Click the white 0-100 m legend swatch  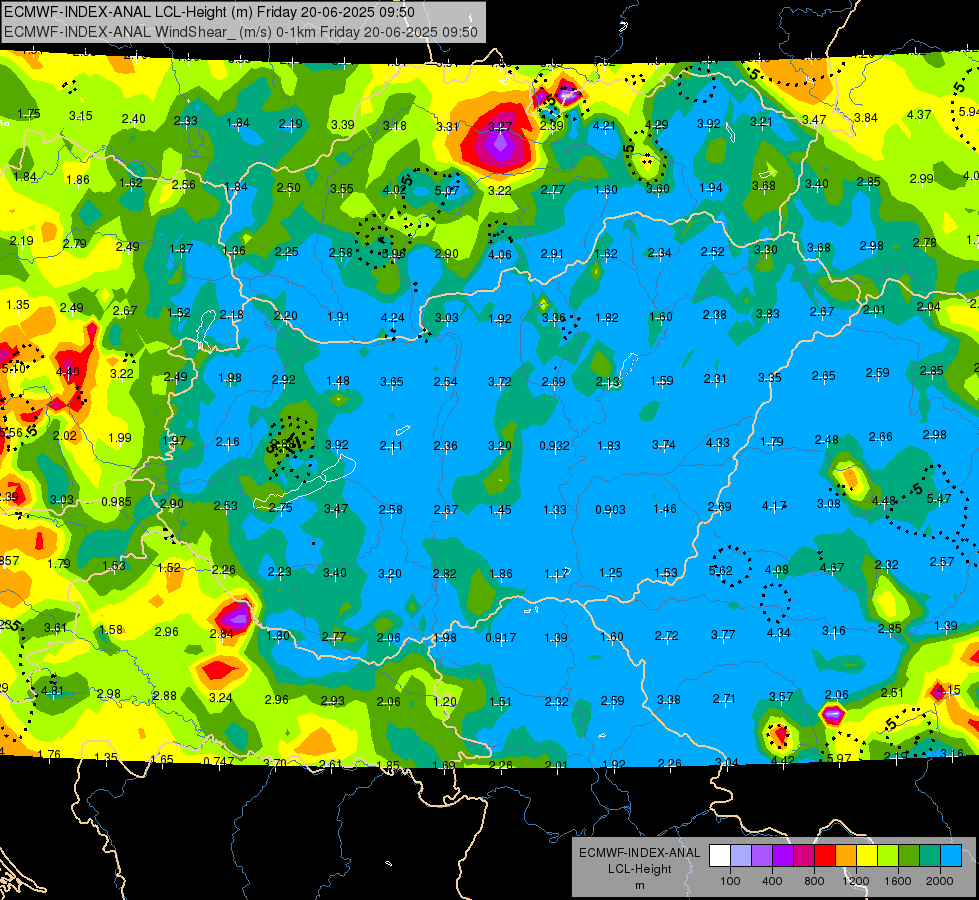click(720, 856)
